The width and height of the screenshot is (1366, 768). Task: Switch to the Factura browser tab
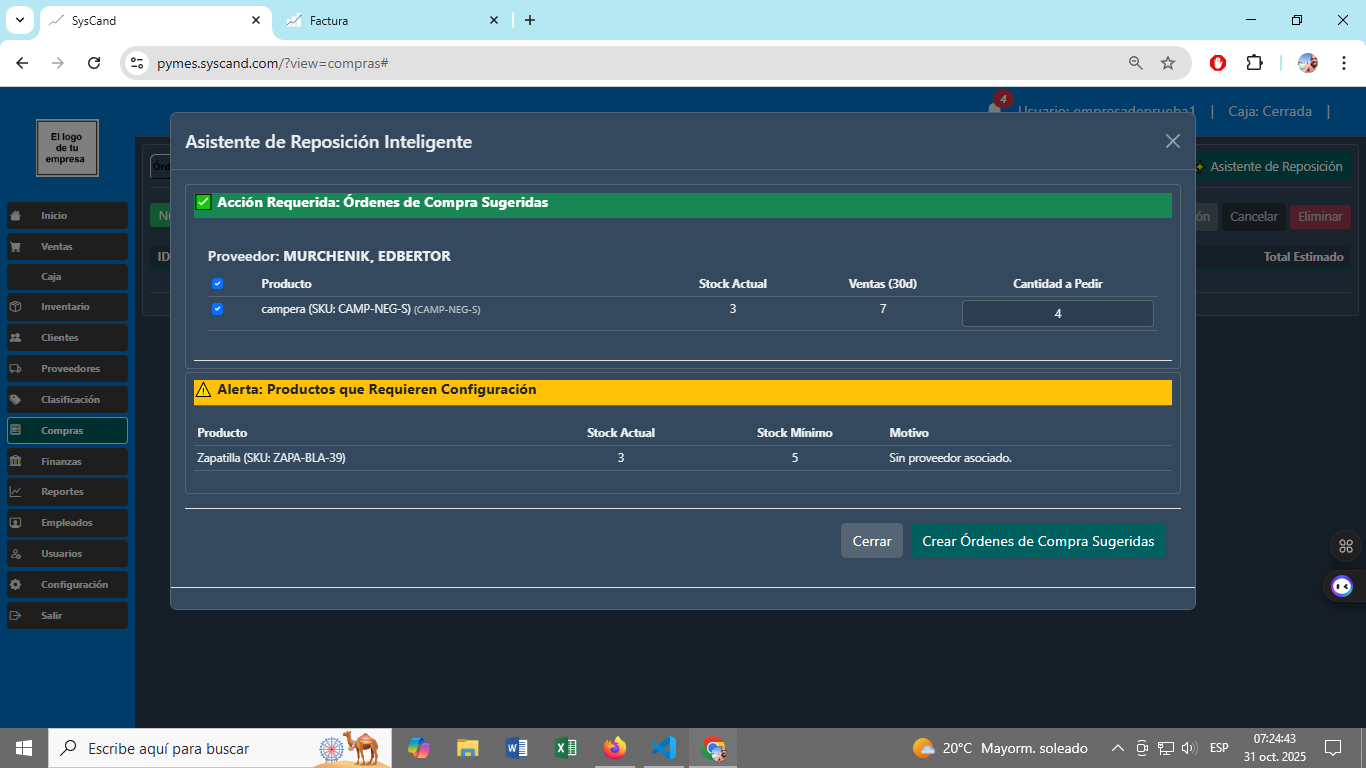point(390,20)
